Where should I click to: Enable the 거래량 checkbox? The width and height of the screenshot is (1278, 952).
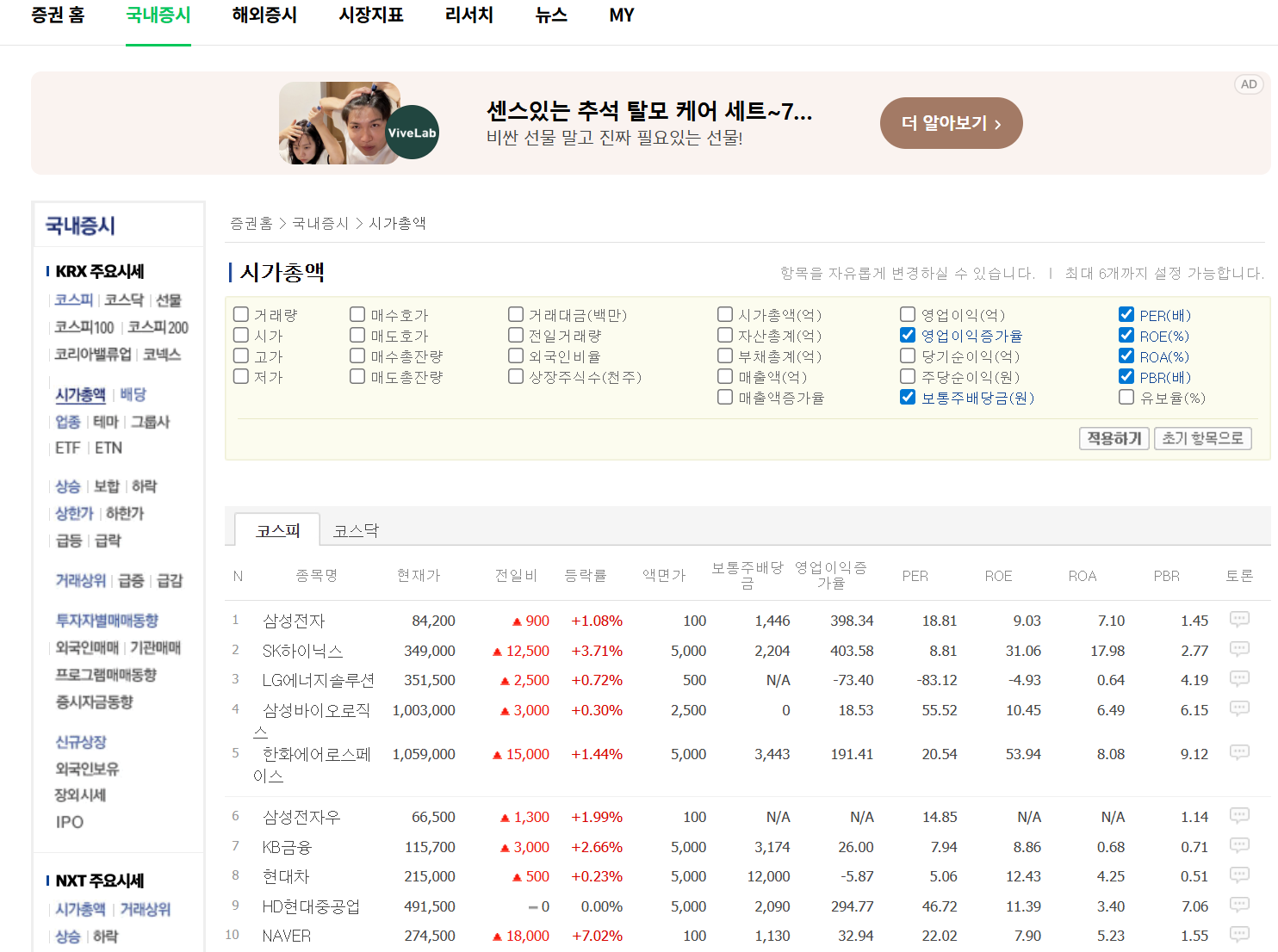(x=241, y=314)
